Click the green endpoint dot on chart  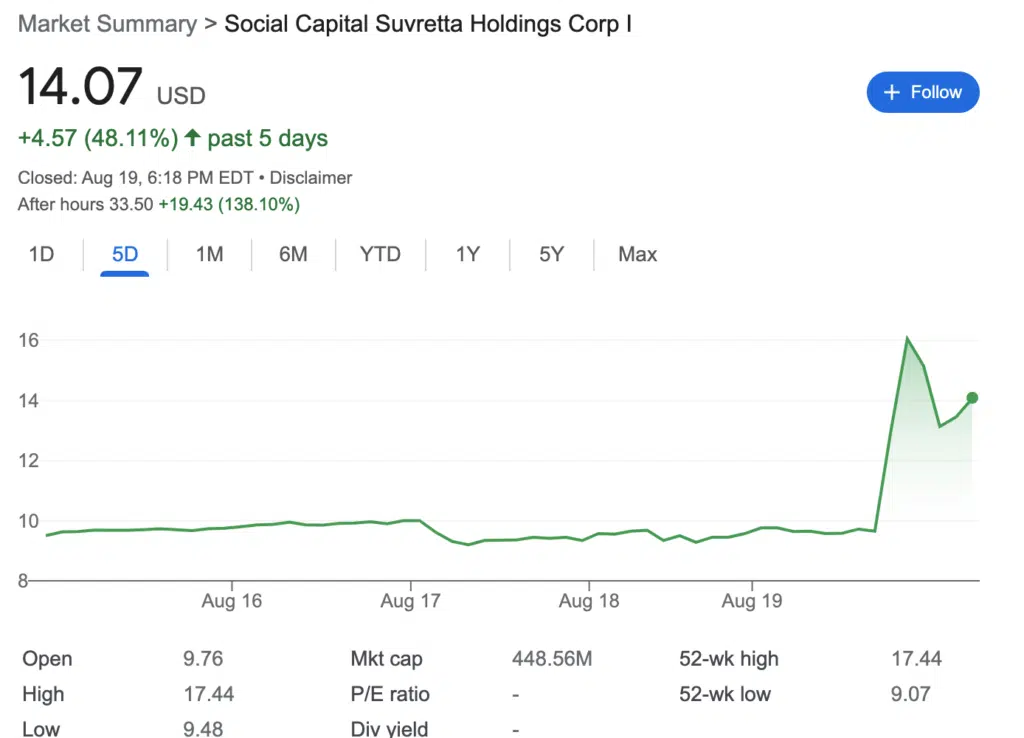(x=972, y=398)
